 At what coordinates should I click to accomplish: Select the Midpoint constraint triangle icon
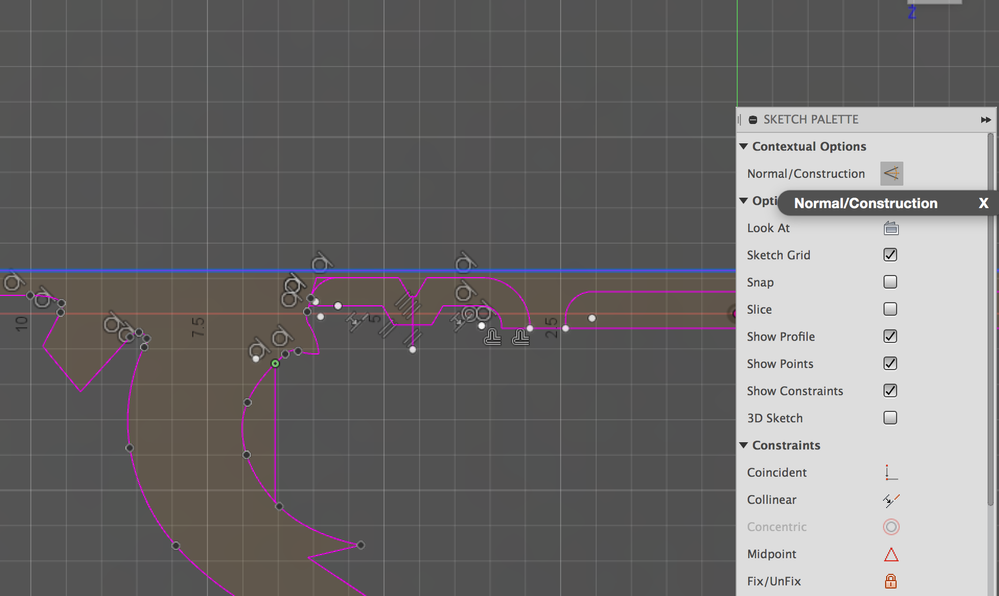891,554
